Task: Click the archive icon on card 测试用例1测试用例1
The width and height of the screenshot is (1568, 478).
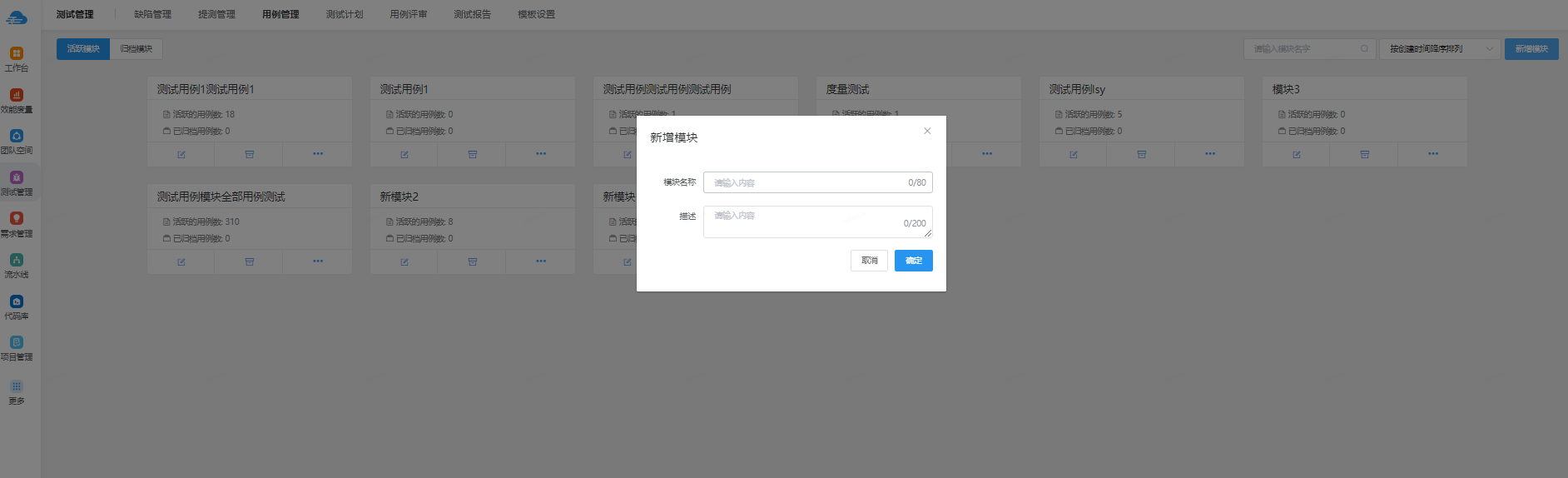Action: 250,154
